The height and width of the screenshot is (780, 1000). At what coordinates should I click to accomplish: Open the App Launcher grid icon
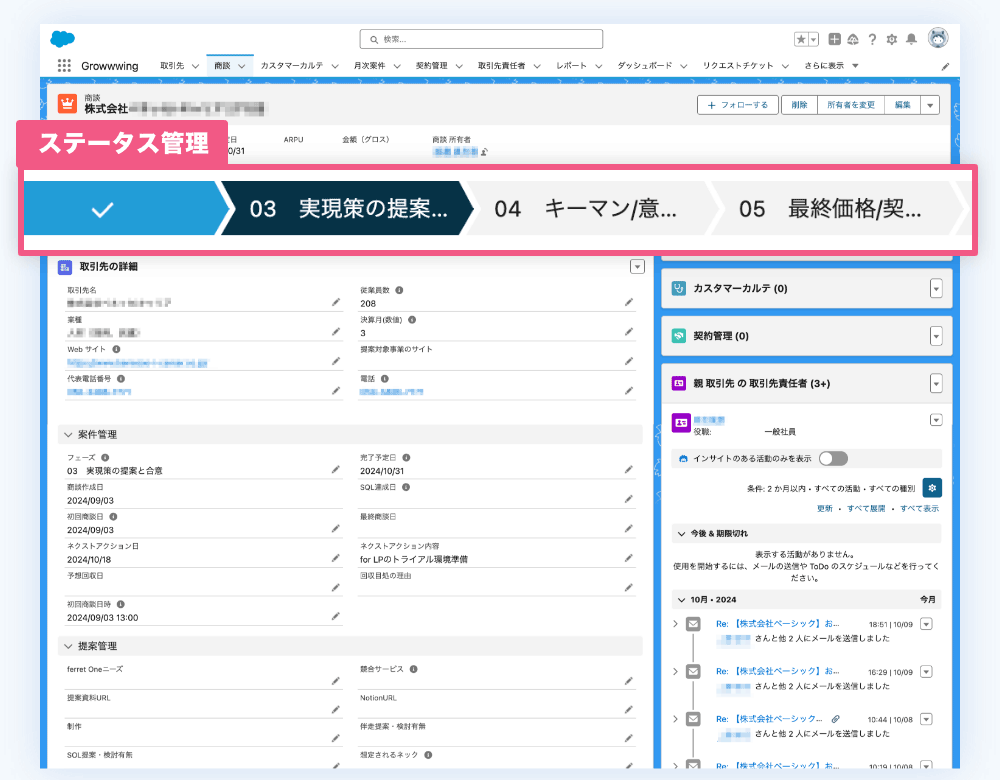tap(64, 66)
